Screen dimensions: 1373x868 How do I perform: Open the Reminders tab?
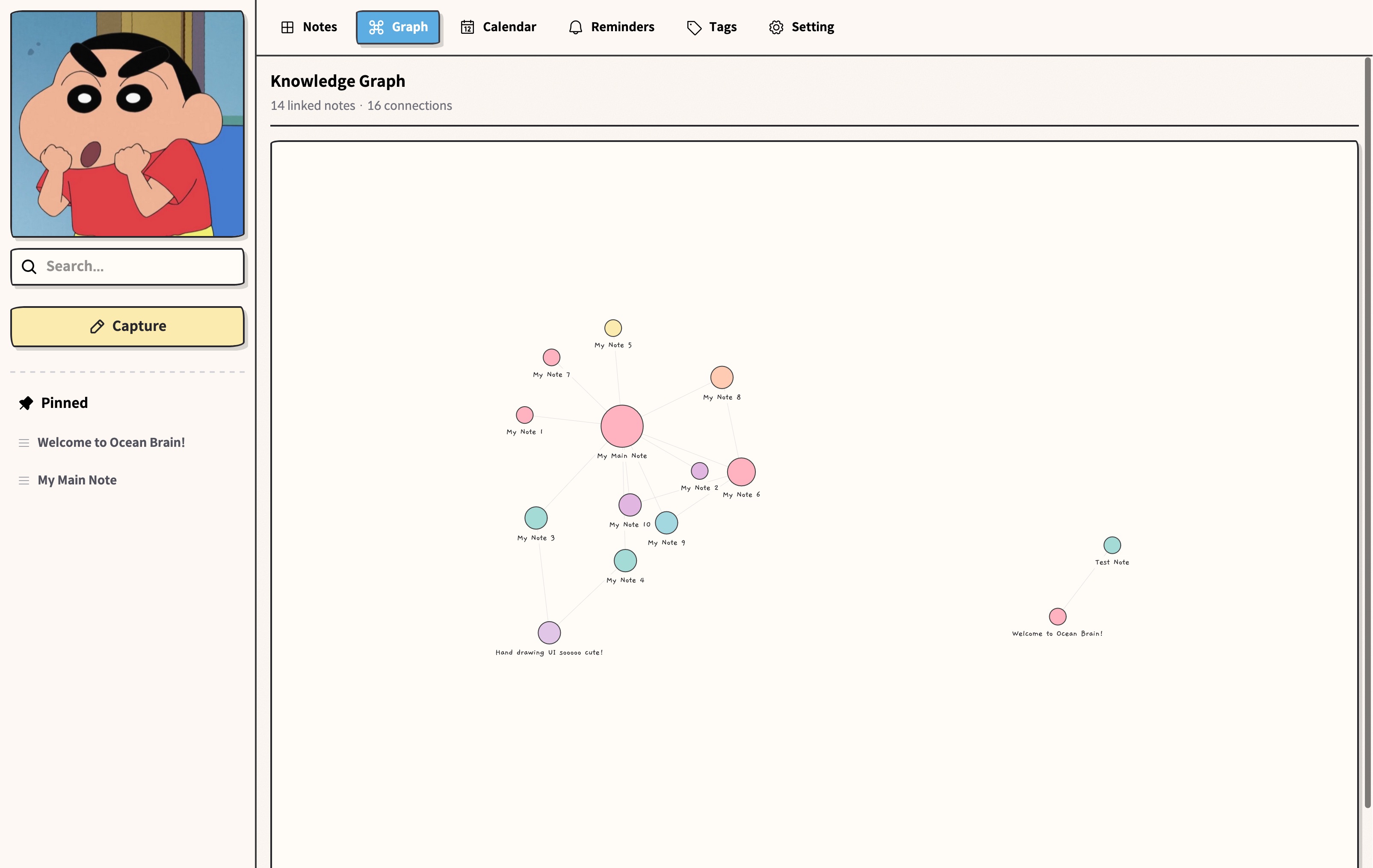(x=611, y=27)
